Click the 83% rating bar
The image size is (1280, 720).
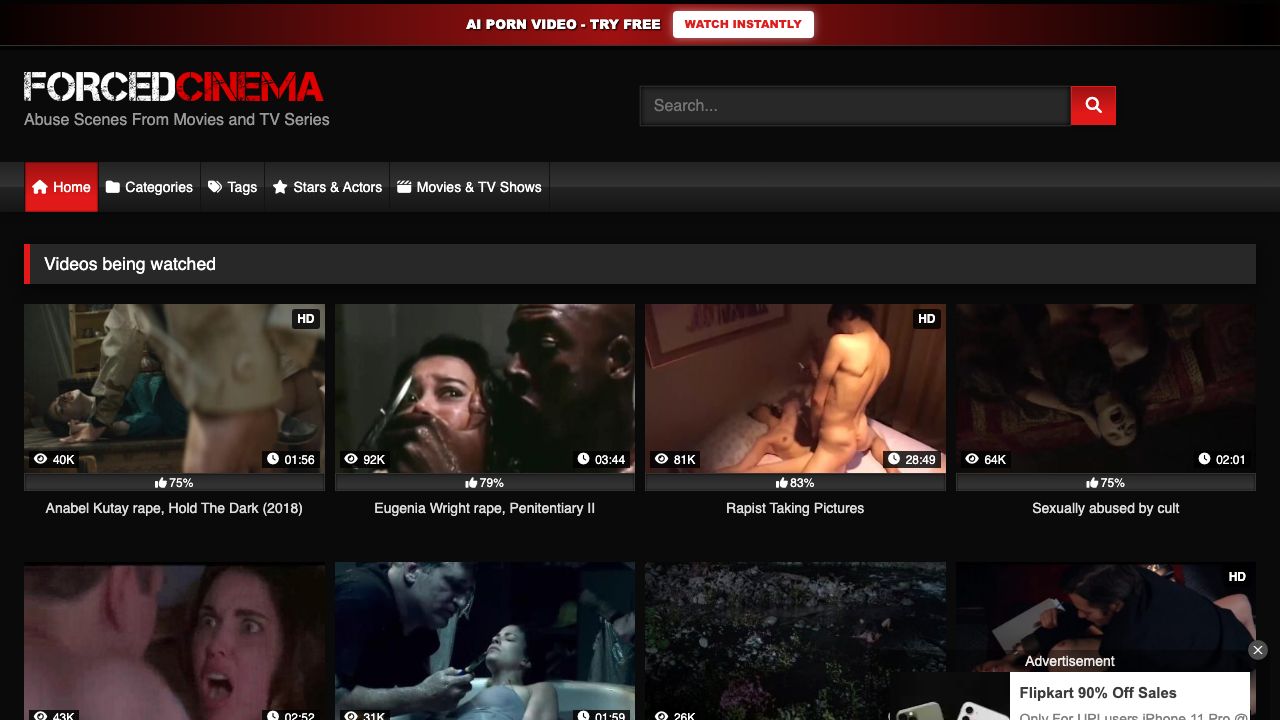point(795,482)
